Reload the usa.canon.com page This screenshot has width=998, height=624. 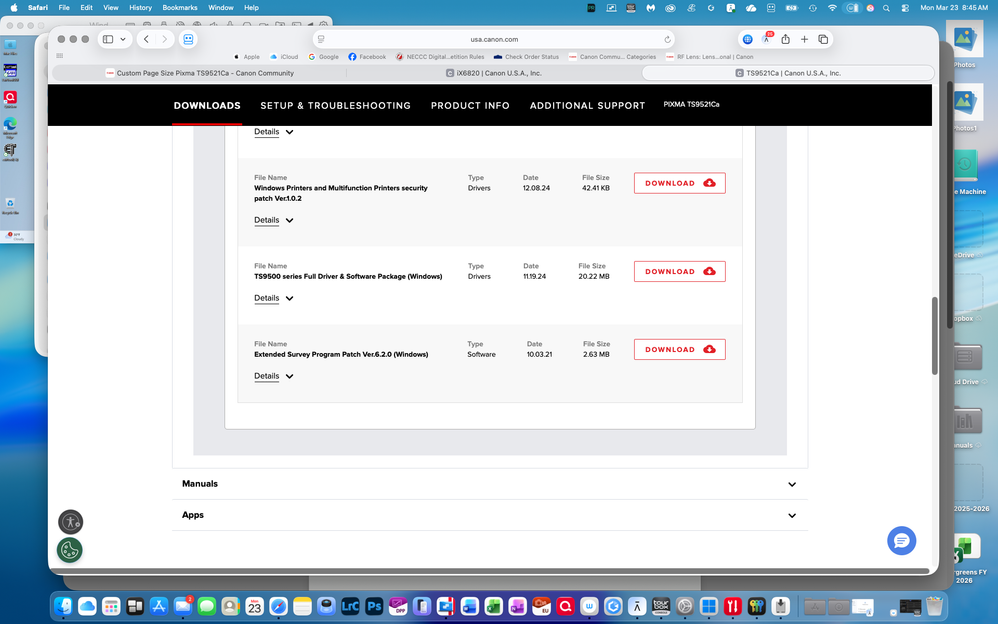coord(667,39)
